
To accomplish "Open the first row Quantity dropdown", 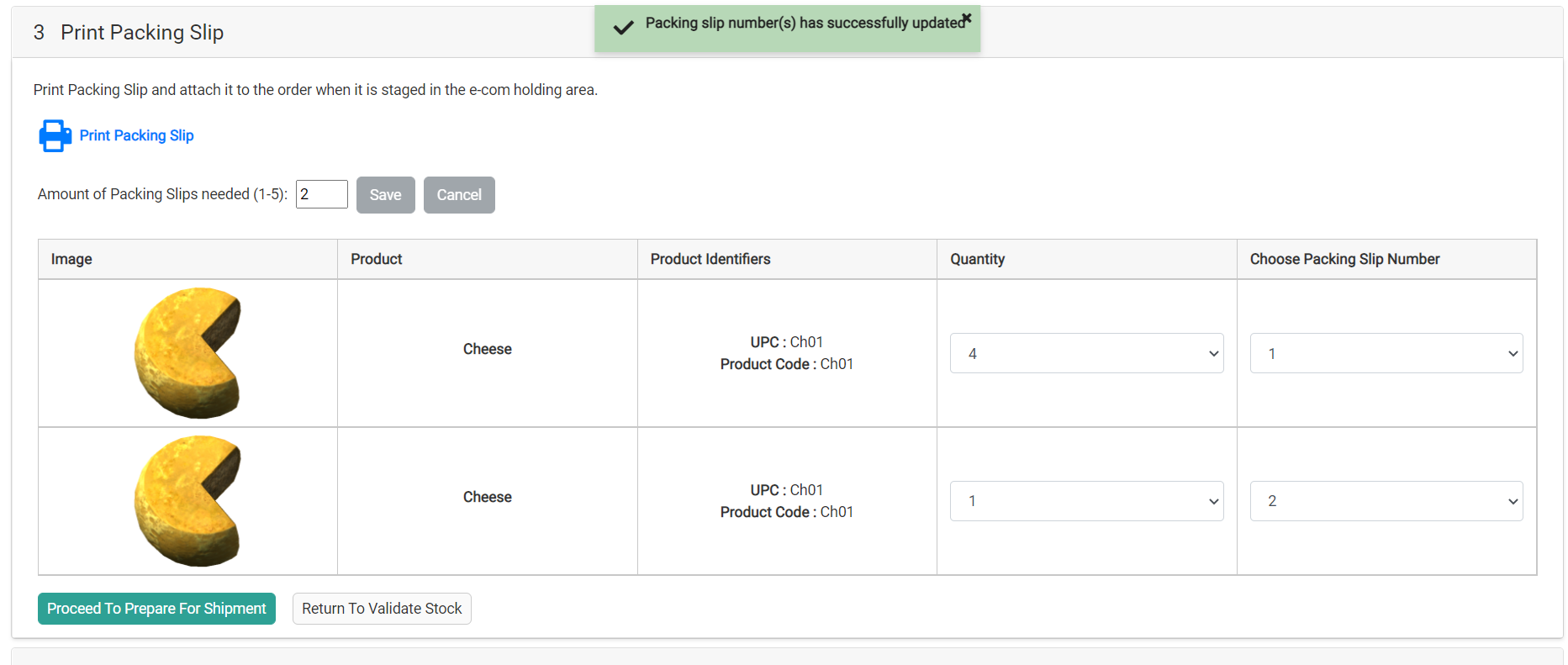I will tap(1086, 353).
